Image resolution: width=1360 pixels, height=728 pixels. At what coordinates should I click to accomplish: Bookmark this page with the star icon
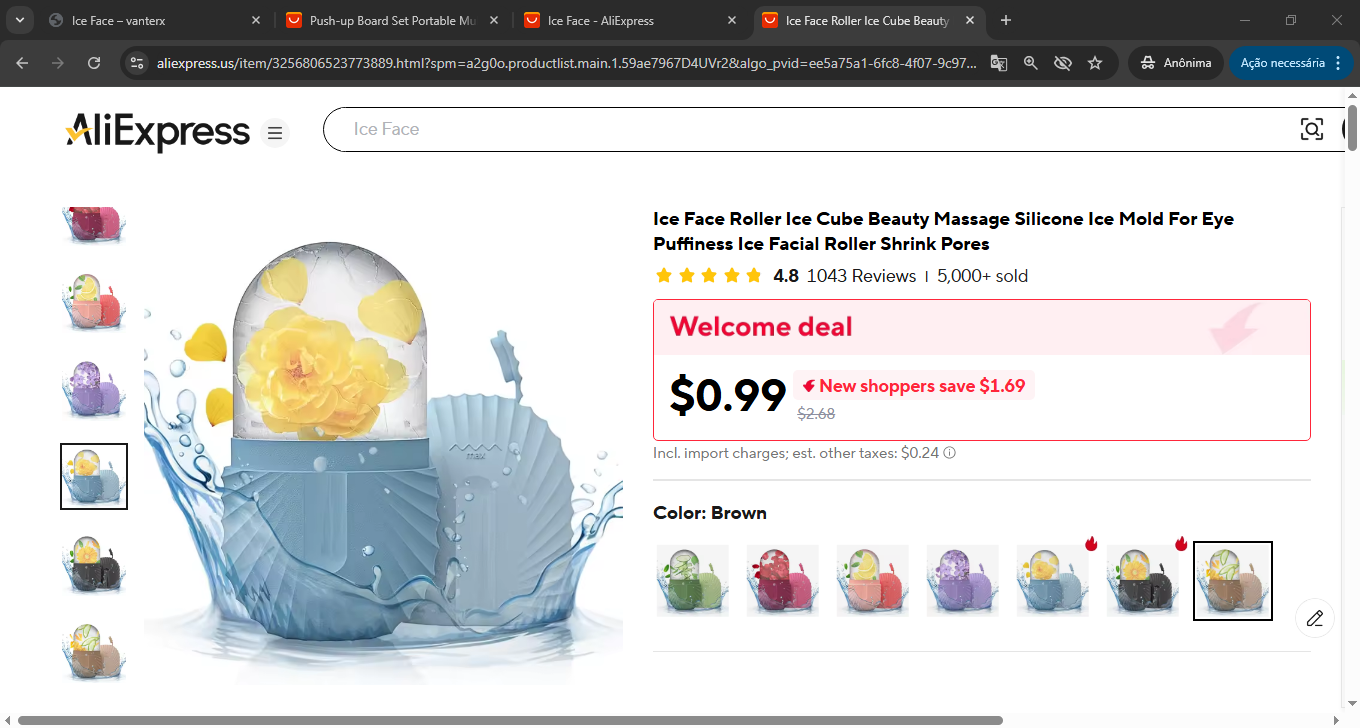[1095, 63]
